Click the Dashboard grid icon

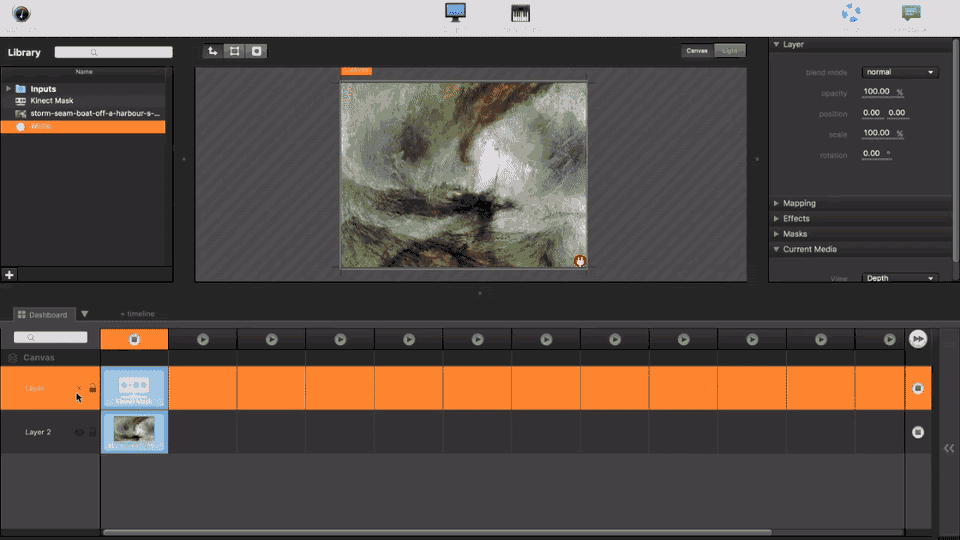(21, 314)
